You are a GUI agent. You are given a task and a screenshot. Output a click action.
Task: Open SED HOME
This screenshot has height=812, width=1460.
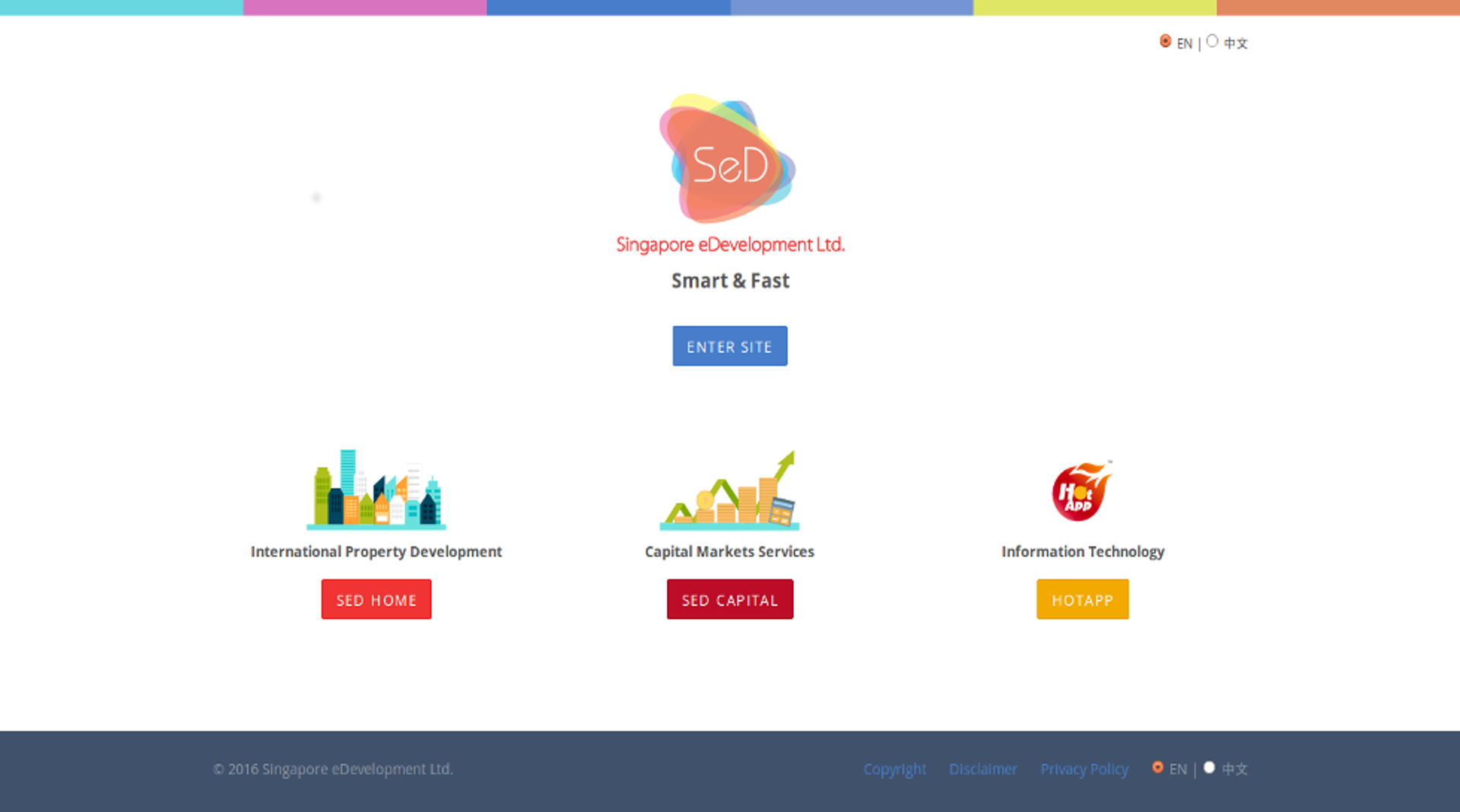point(376,599)
